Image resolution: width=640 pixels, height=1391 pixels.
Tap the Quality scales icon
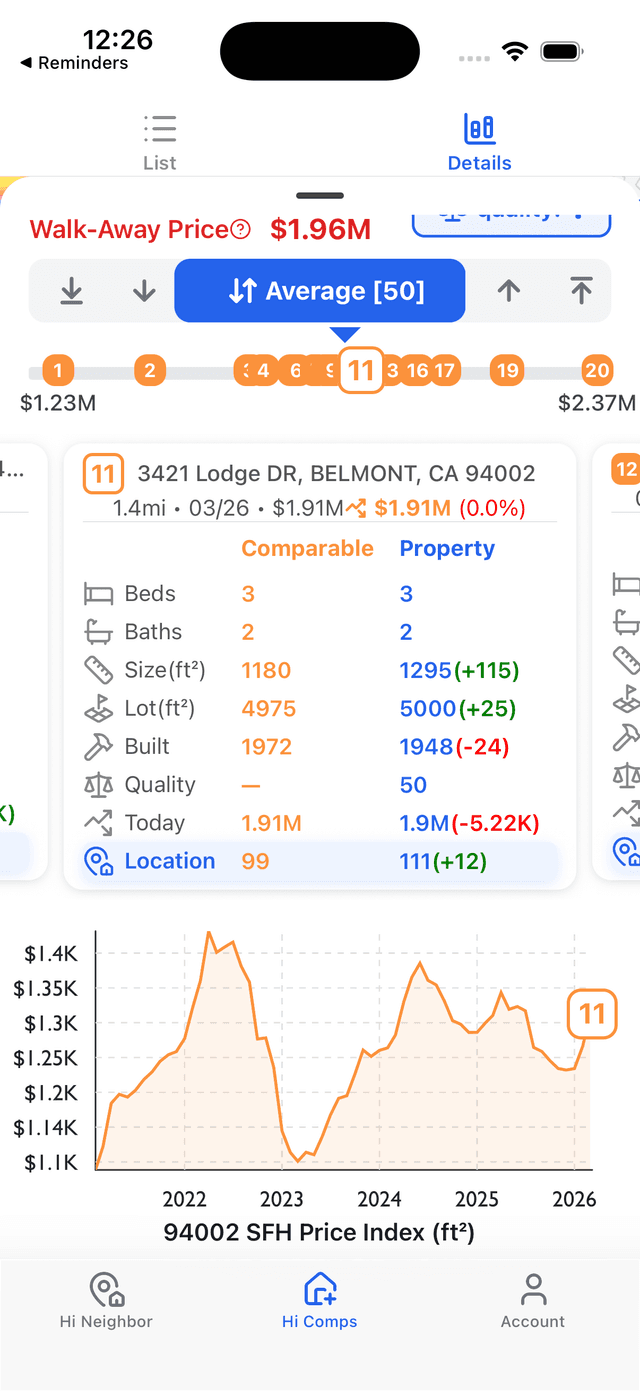(x=98, y=785)
